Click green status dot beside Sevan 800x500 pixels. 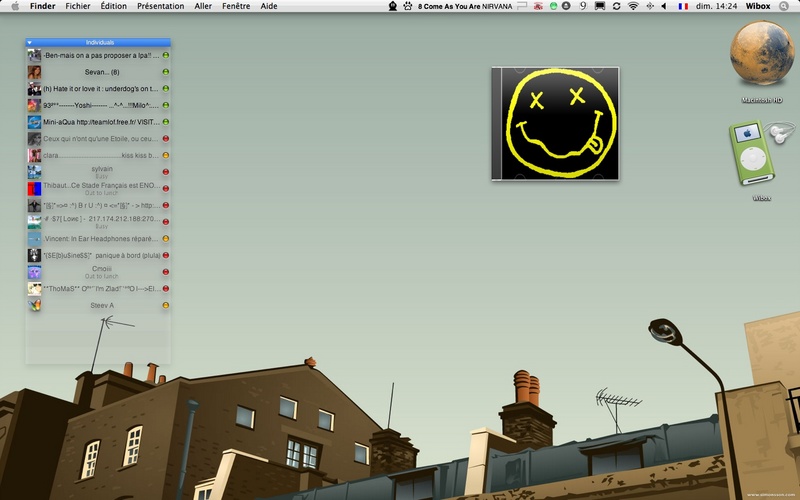click(165, 72)
